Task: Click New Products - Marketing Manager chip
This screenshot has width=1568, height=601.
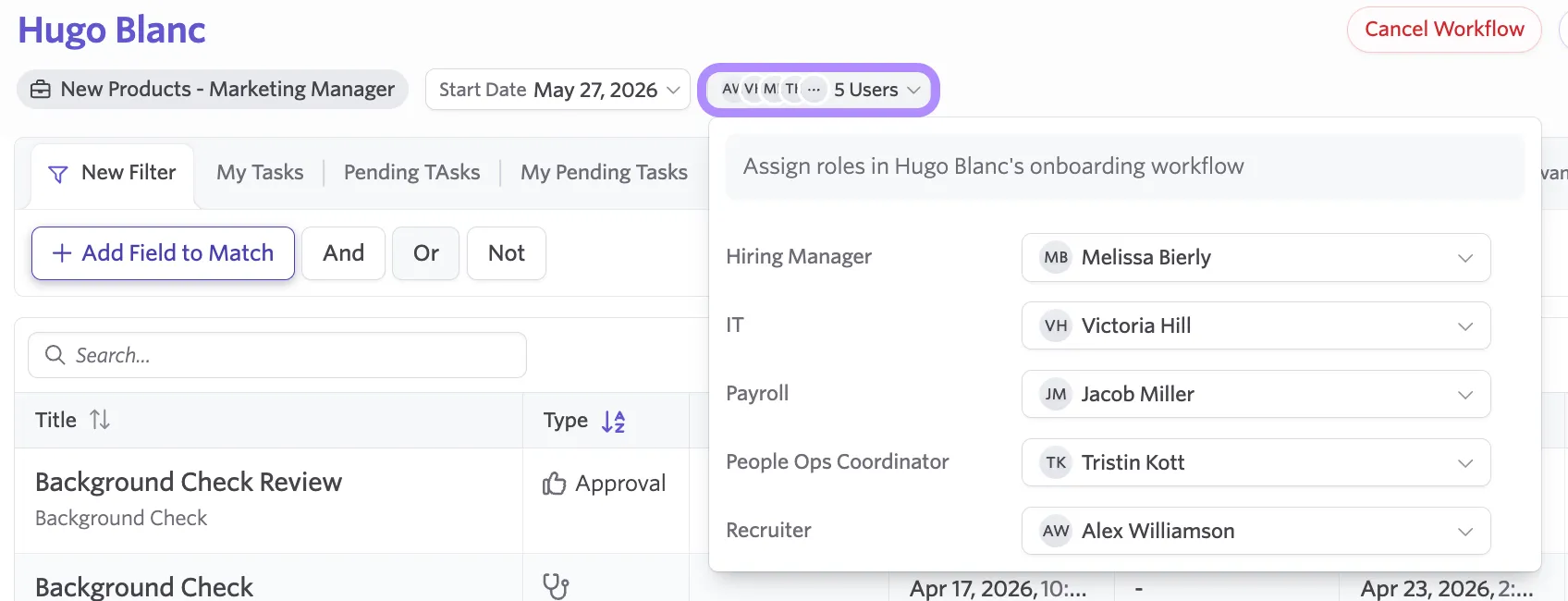Action: click(x=213, y=90)
